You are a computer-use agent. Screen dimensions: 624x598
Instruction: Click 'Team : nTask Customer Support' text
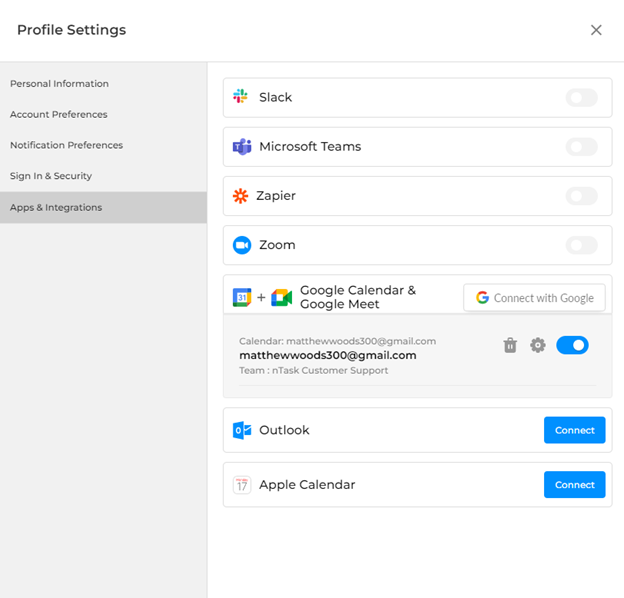[314, 370]
